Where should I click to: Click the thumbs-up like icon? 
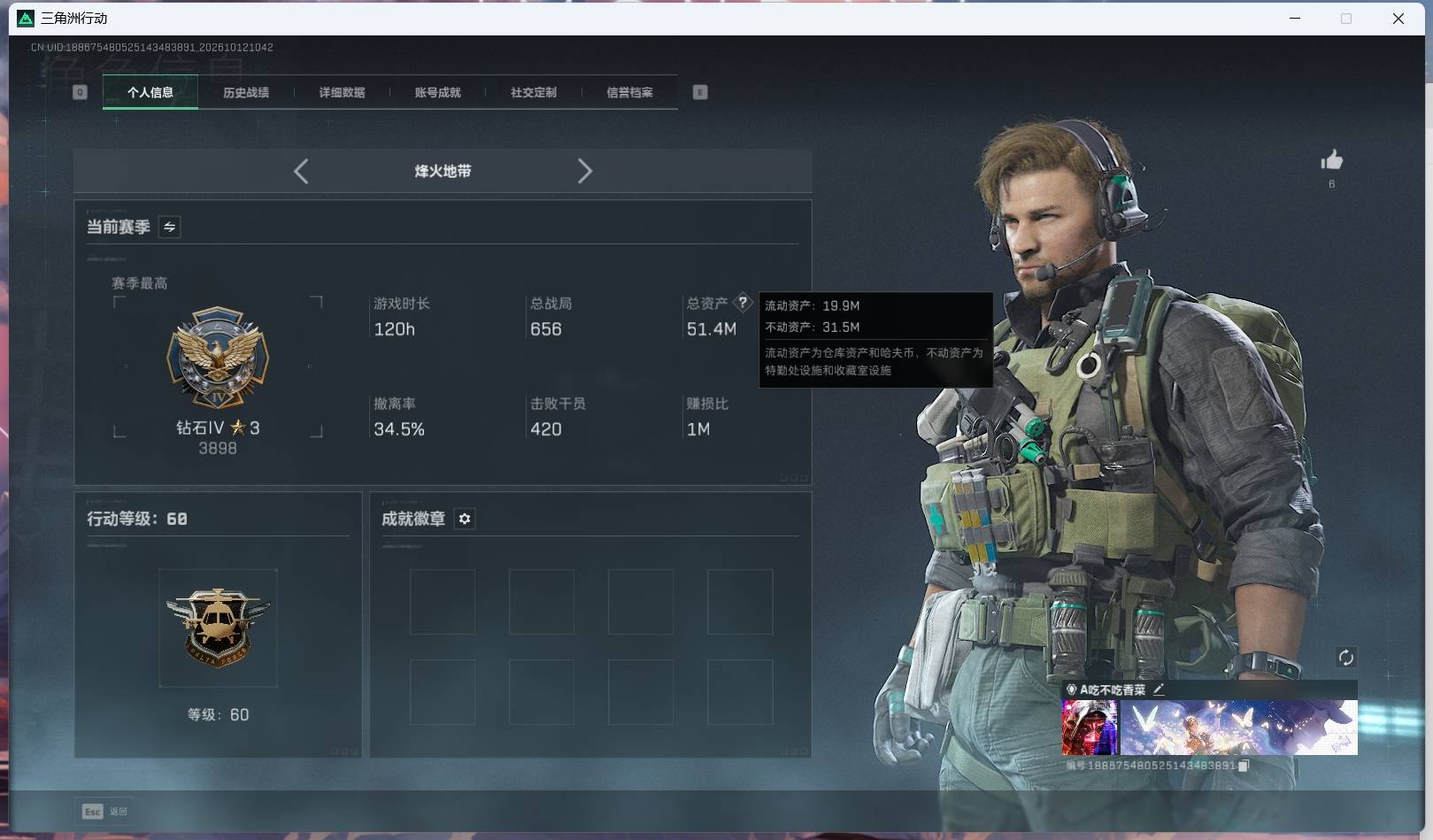pos(1331,160)
